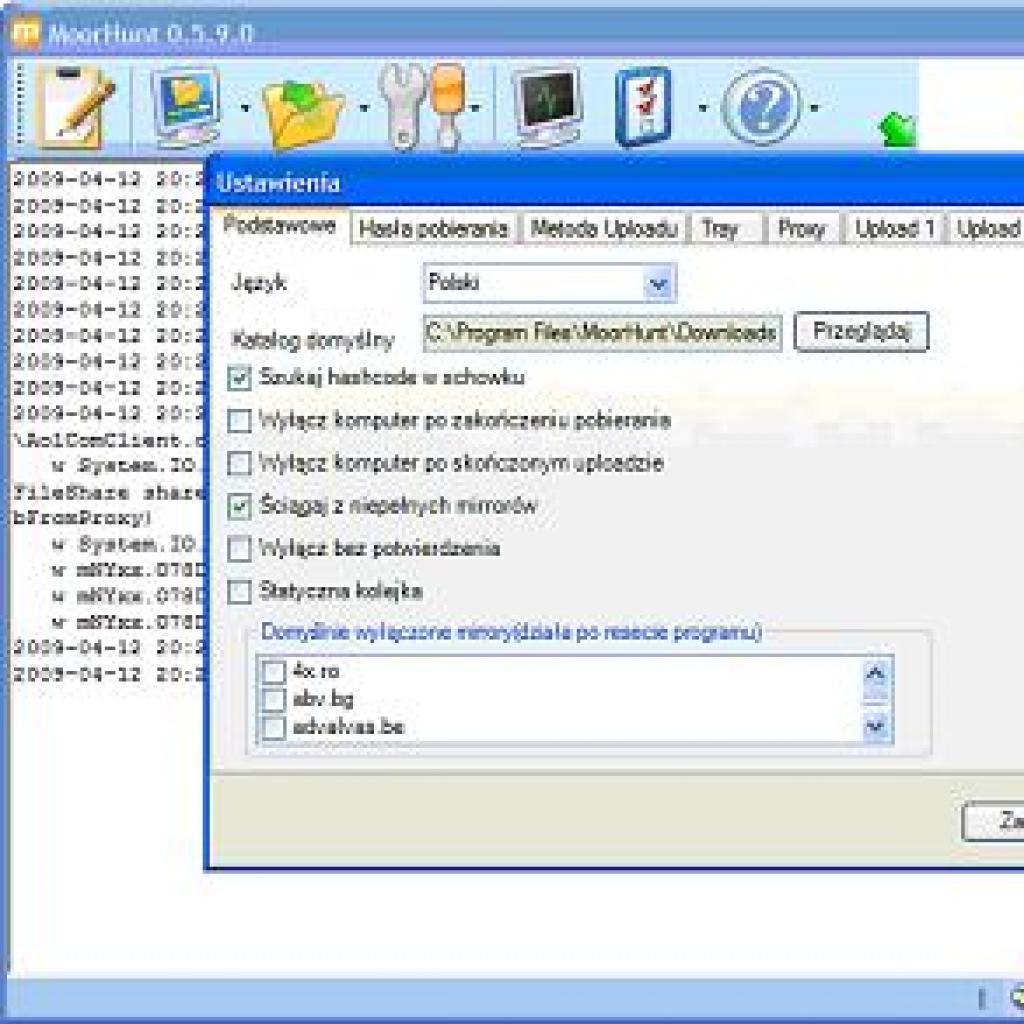Expand dropdown arrow next to tools icon
This screenshot has width=1024, height=1024.
click(x=475, y=108)
